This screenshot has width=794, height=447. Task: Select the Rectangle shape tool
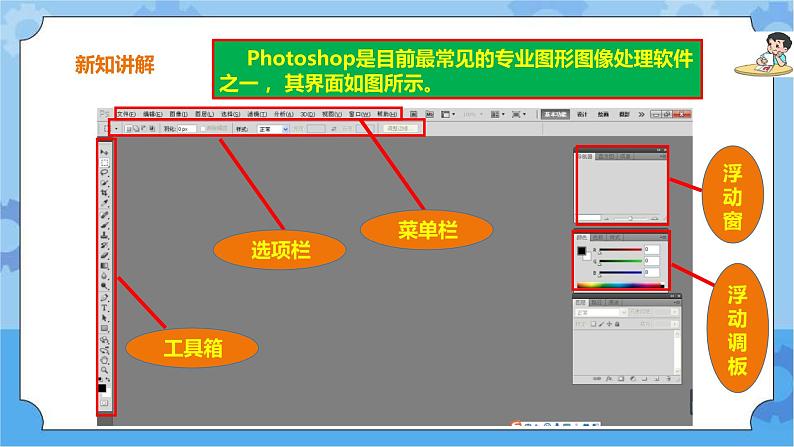click(x=104, y=329)
